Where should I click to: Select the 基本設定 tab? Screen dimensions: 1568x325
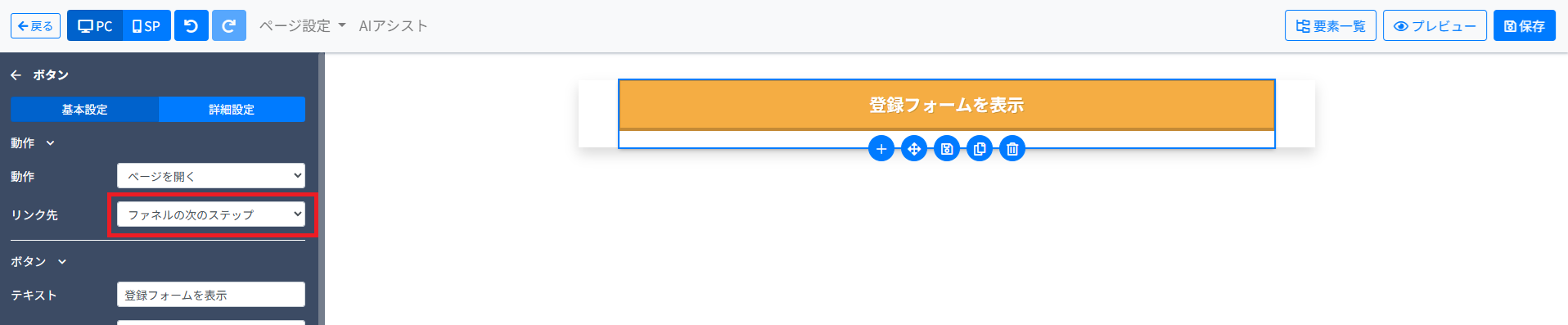(x=84, y=109)
